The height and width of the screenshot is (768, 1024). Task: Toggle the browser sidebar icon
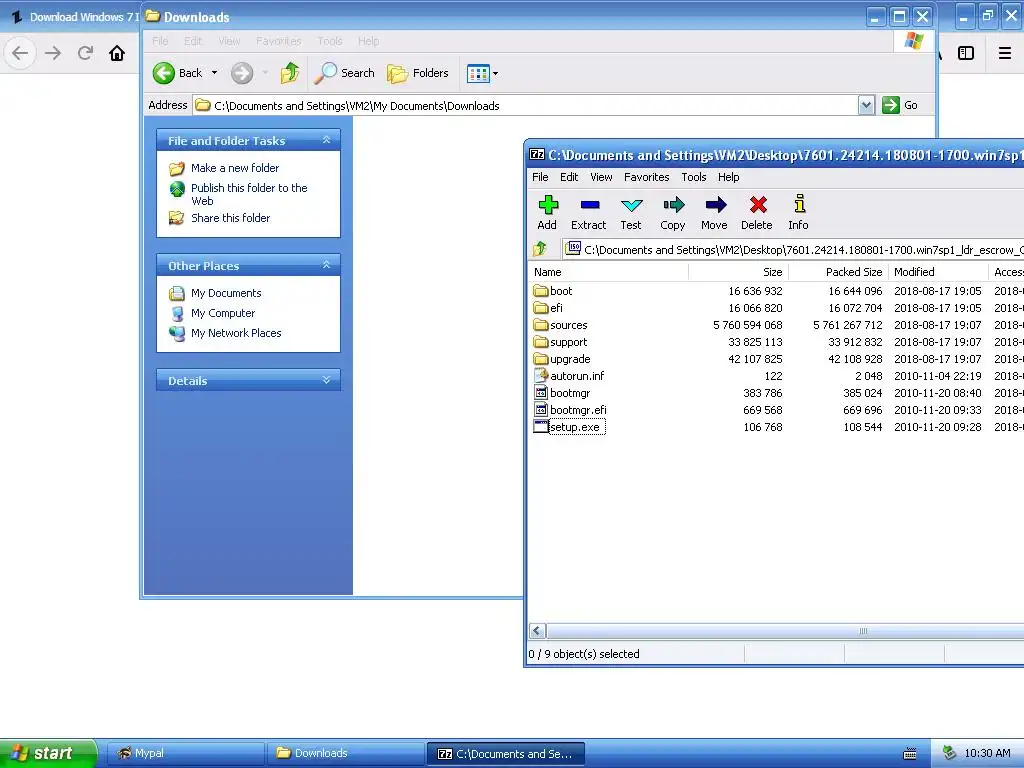[x=966, y=53]
